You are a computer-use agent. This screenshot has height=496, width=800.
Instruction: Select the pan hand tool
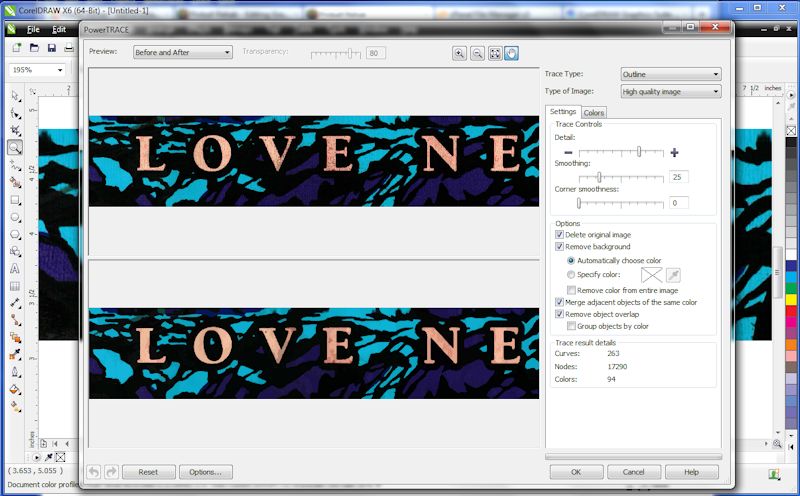tap(511, 53)
